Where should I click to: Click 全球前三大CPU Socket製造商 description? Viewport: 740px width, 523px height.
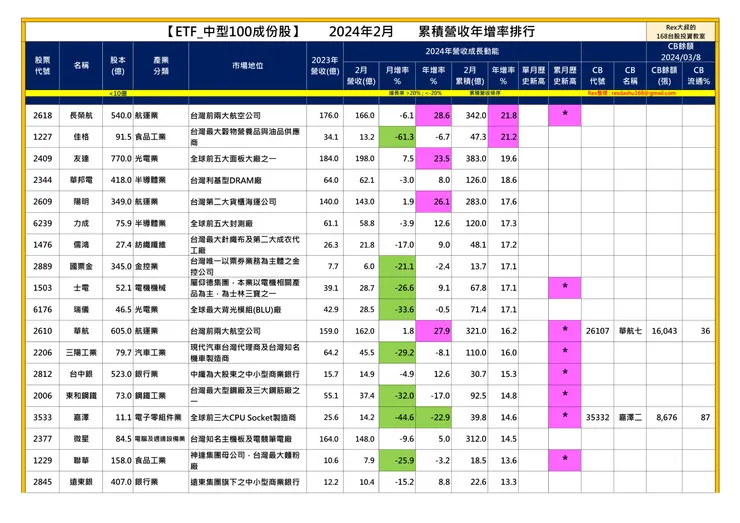pyautogui.click(x=243, y=418)
